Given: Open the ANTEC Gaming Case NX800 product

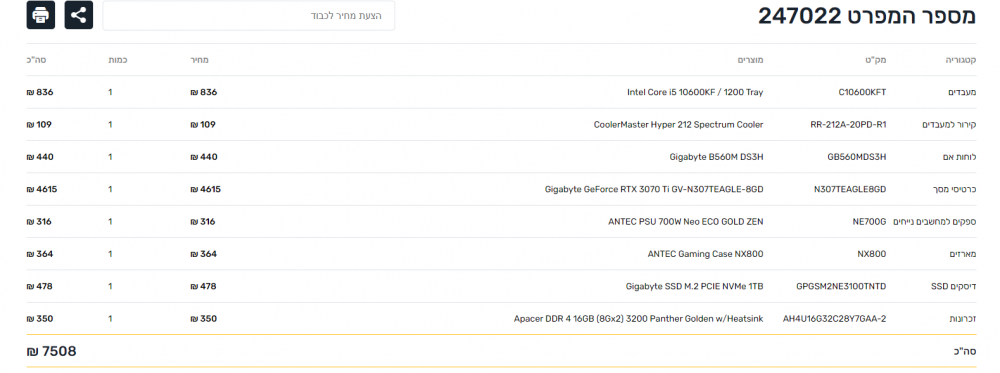Looking at the screenshot, I should click(x=705, y=254).
